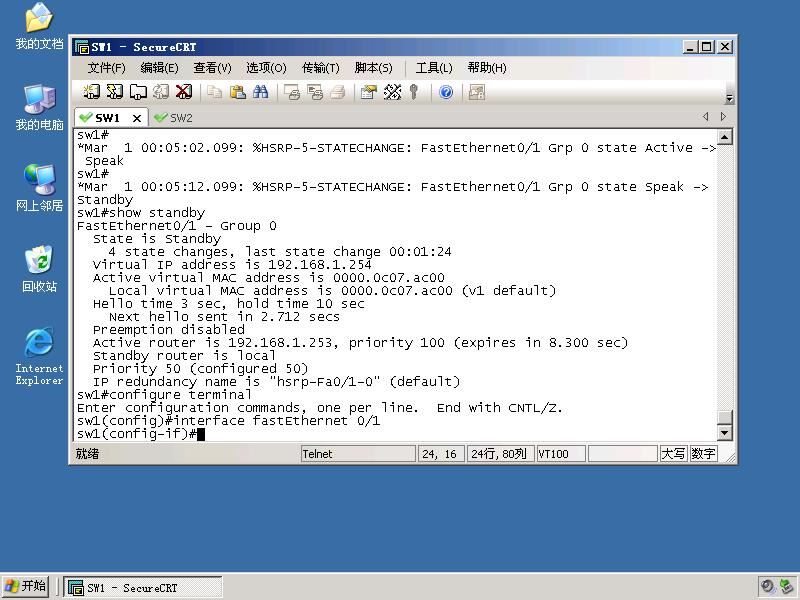Click the grayed printer icon
The width and height of the screenshot is (800, 600).
click(338, 92)
